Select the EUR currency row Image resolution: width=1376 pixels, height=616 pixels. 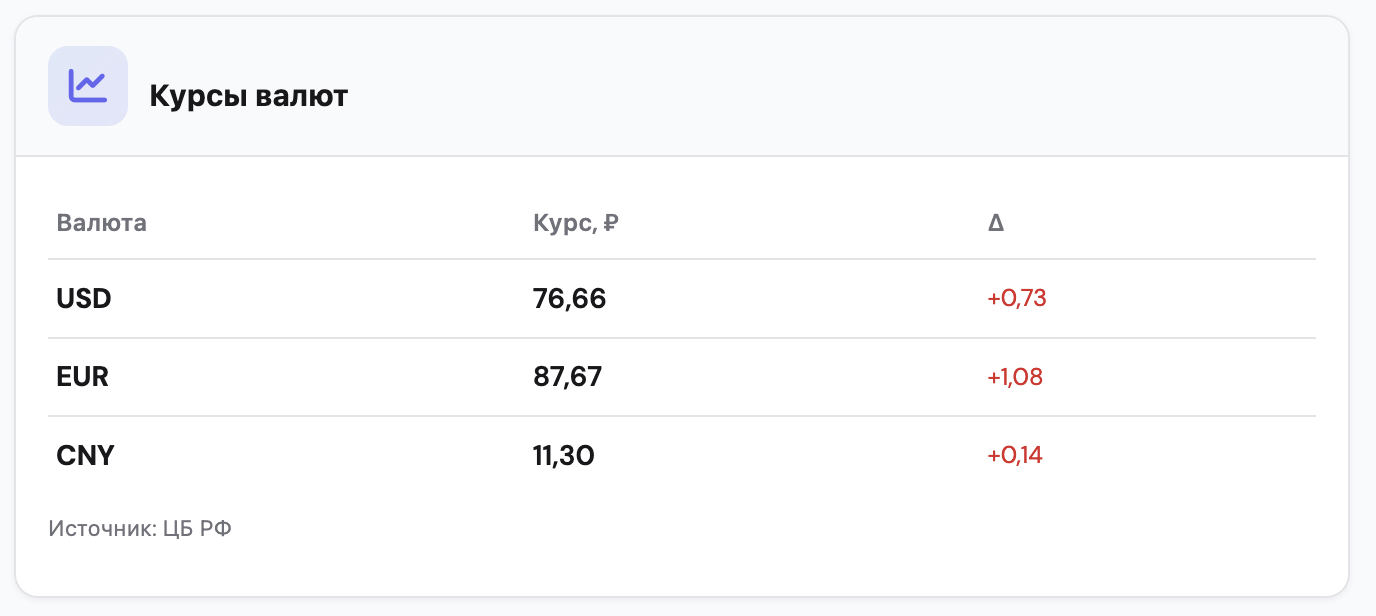click(682, 377)
